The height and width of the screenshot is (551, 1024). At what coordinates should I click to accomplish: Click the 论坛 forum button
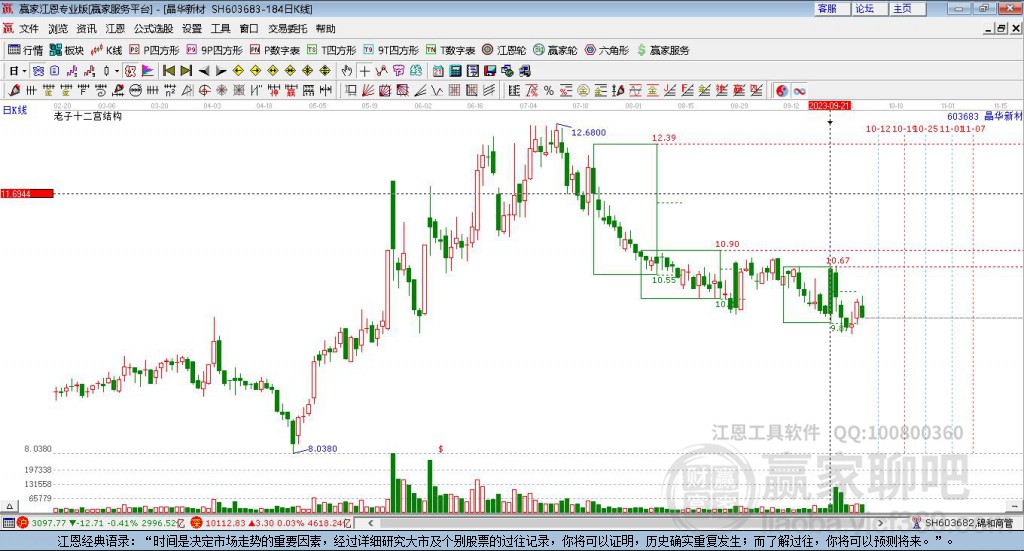pos(870,8)
